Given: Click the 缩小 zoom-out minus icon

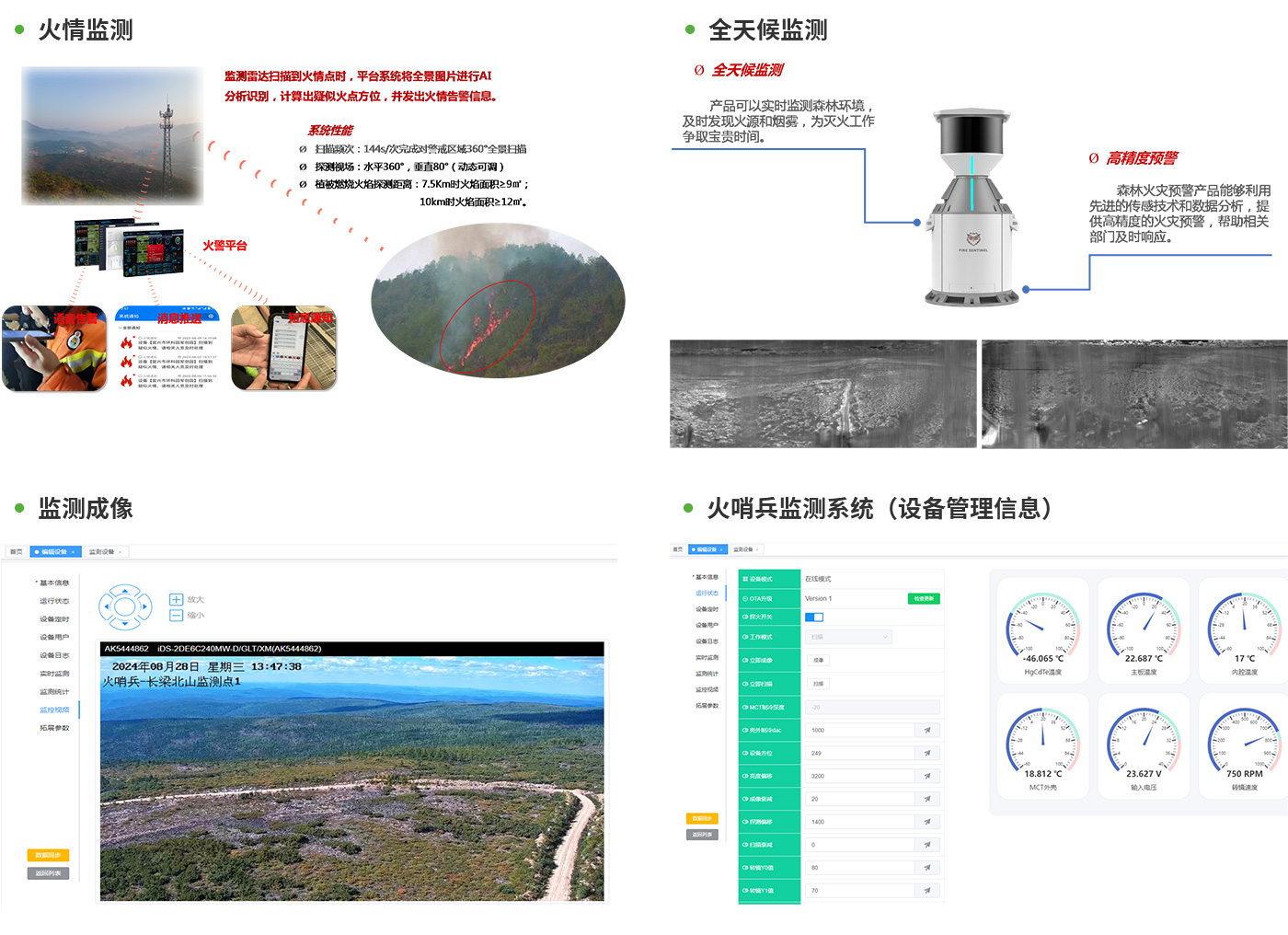Looking at the screenshot, I should pyautogui.click(x=177, y=615).
